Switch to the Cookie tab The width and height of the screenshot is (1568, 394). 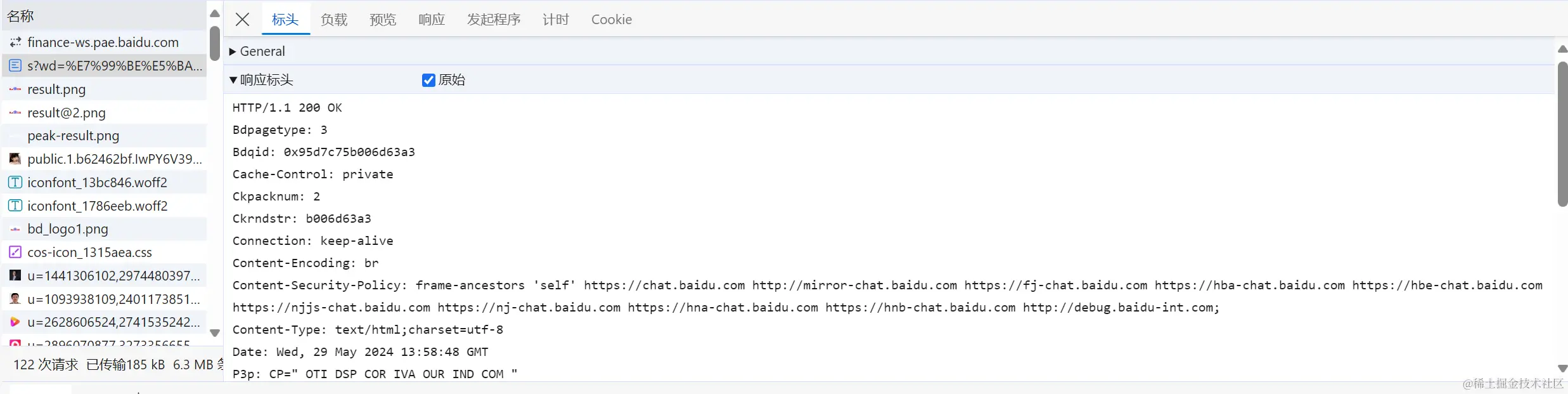611,20
